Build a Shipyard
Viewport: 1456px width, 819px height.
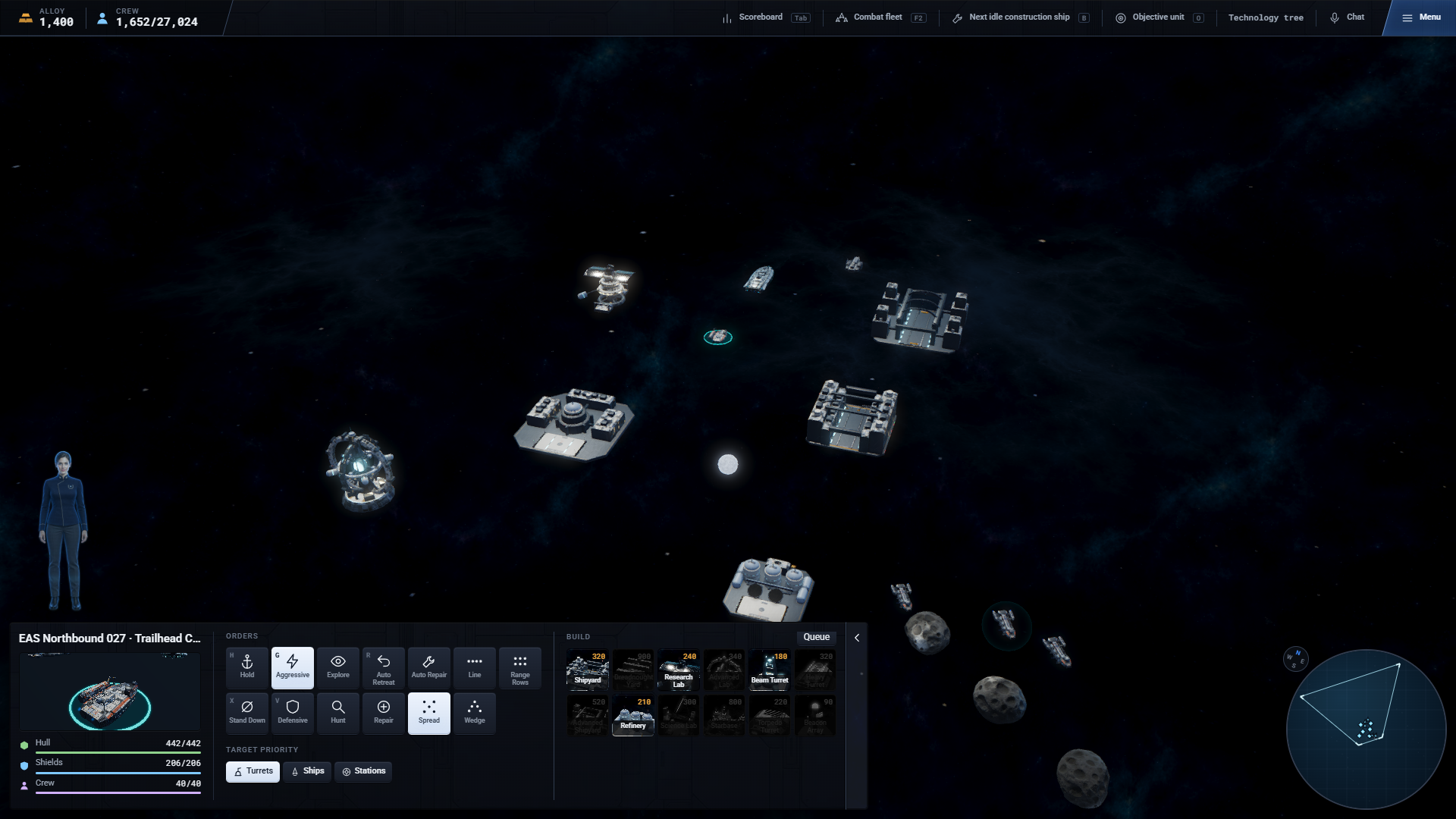click(588, 670)
